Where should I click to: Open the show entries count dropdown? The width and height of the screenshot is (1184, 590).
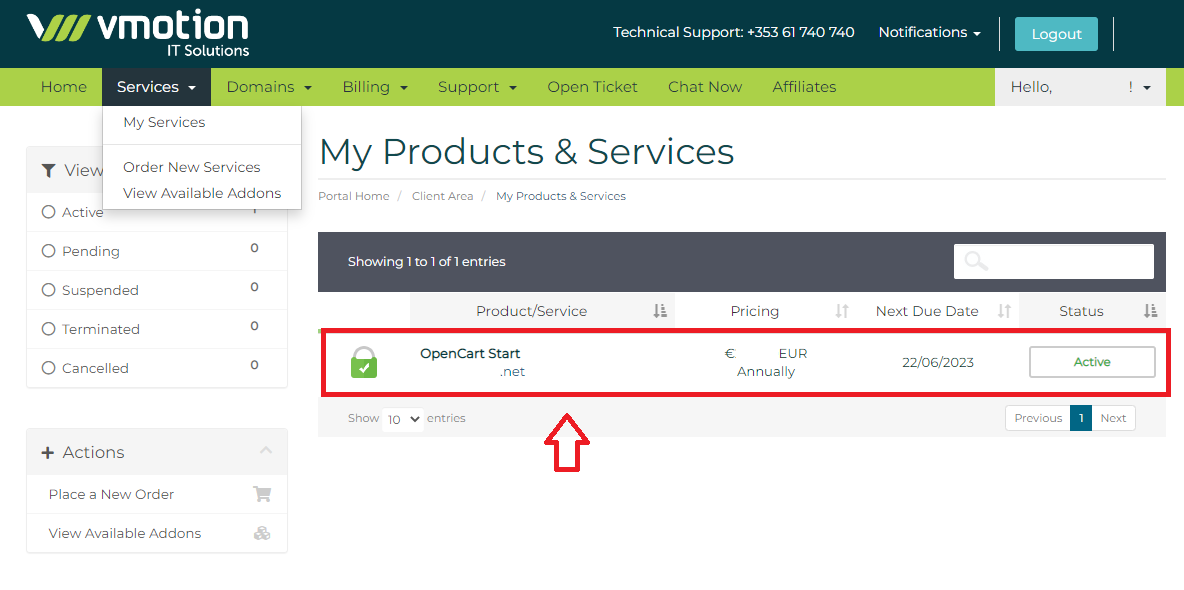click(402, 419)
